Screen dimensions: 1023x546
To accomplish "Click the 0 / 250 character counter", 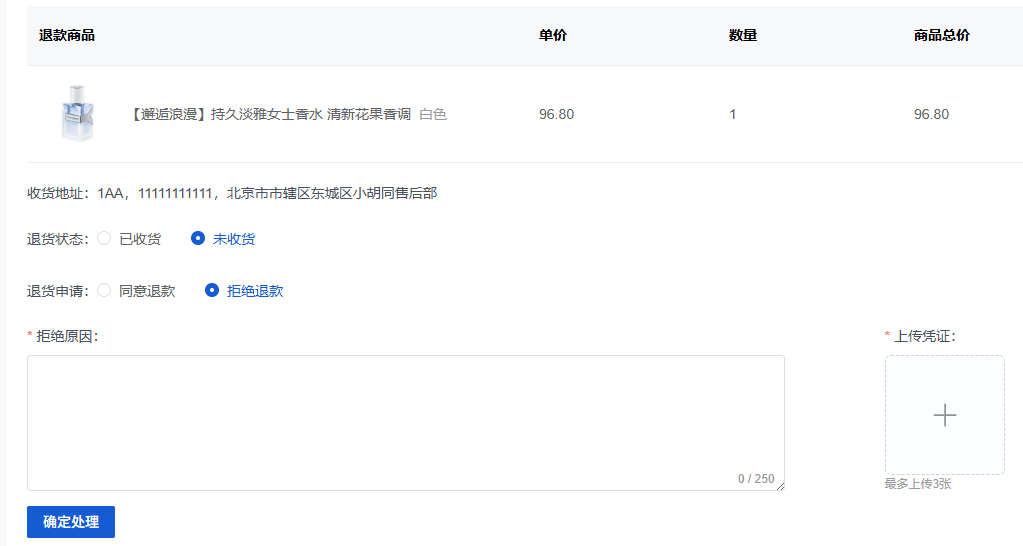I will [756, 479].
